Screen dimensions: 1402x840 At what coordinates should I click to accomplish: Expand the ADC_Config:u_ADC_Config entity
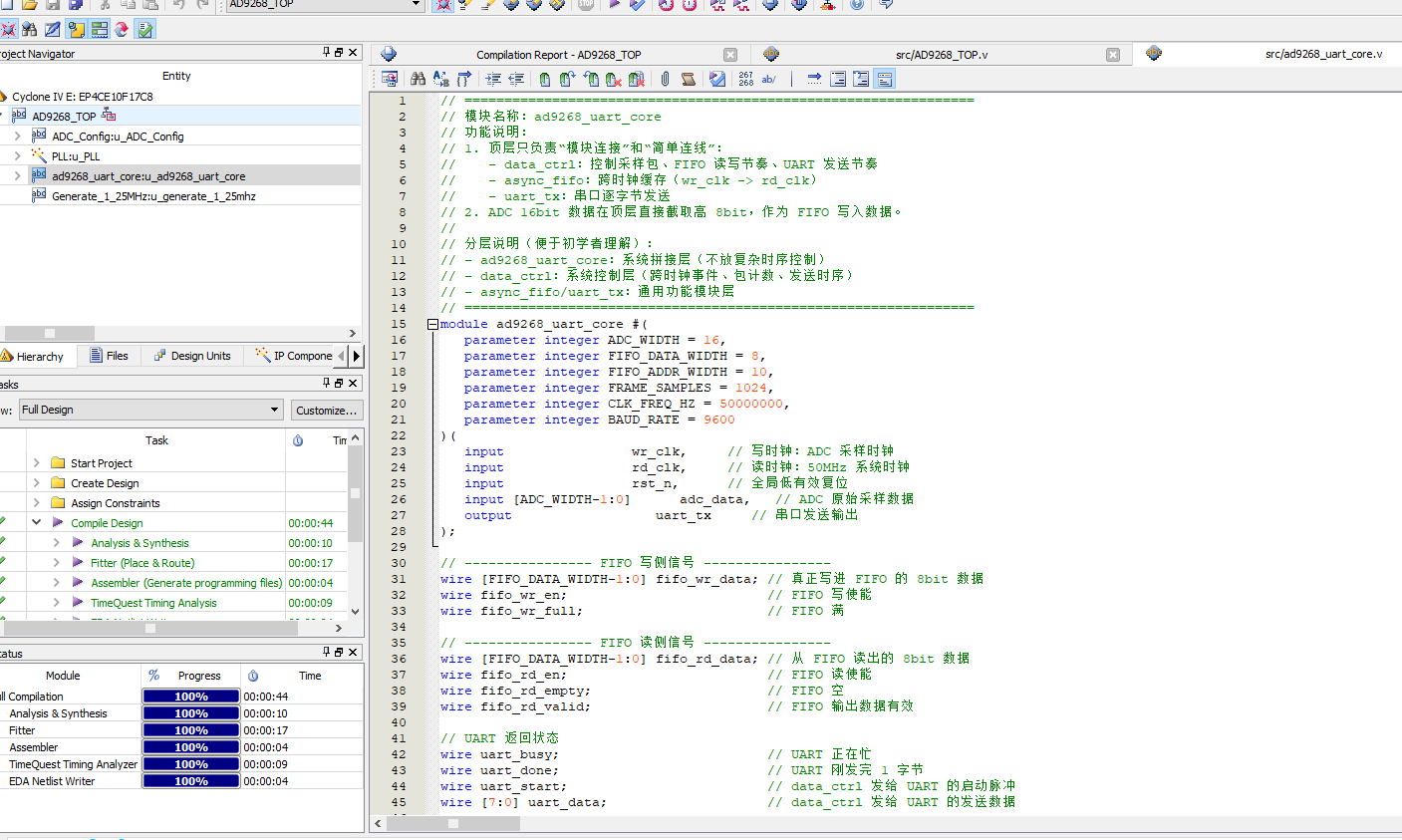(17, 137)
